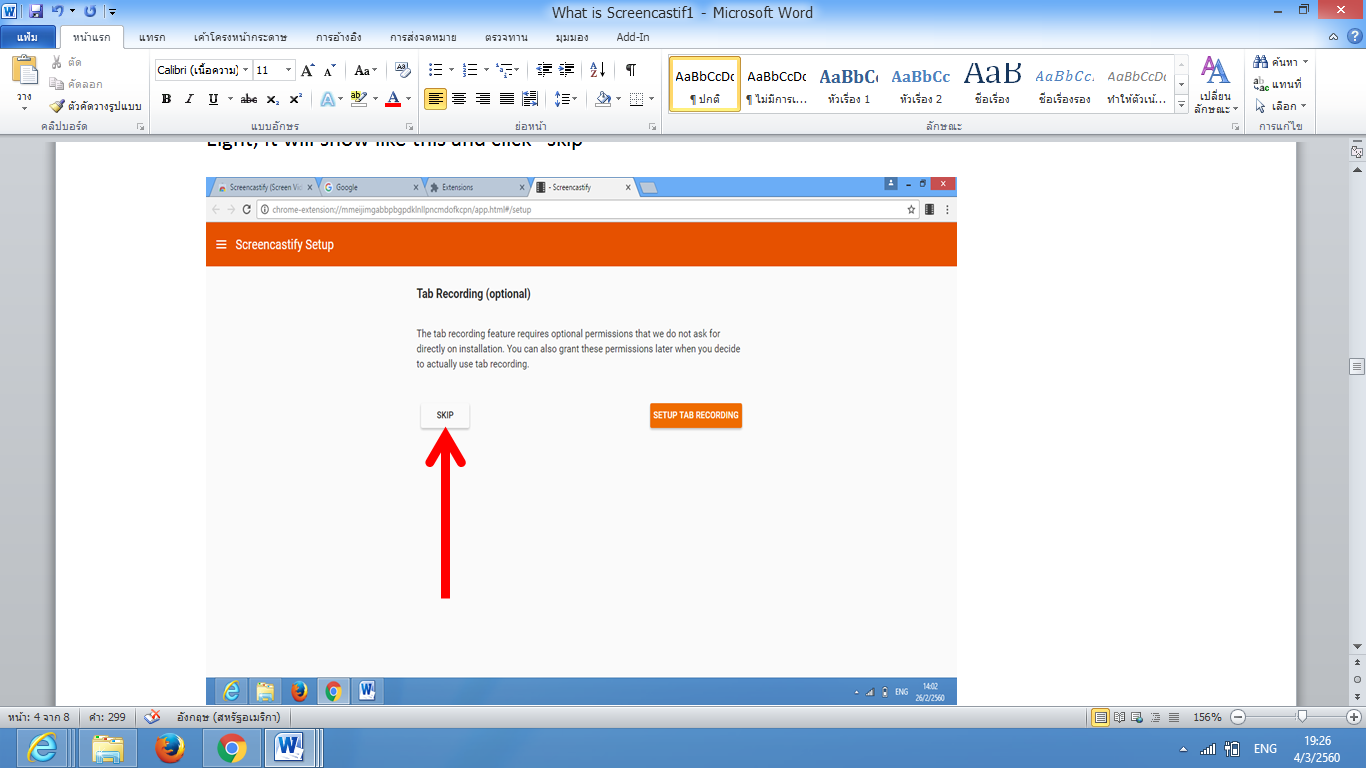Open the Find (ค้นหา) dropdown arrow
This screenshot has width=1366, height=768.
pos(1305,62)
